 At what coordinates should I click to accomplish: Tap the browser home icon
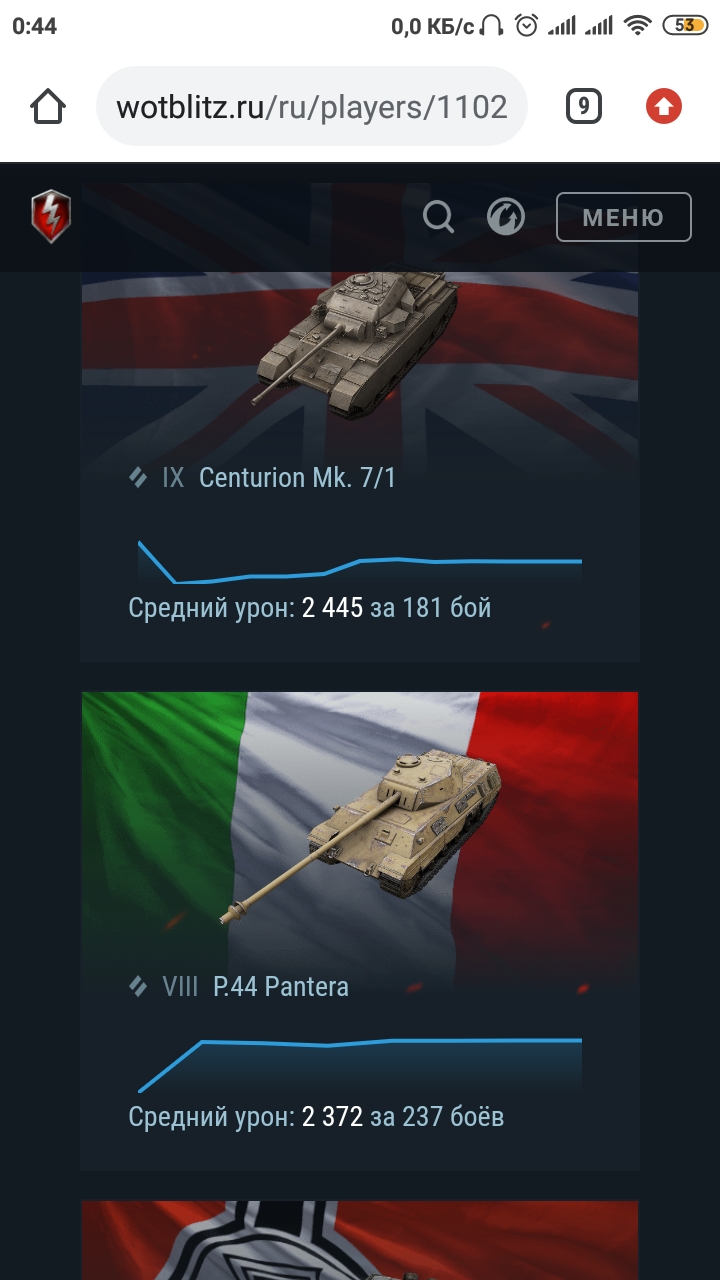coord(48,107)
